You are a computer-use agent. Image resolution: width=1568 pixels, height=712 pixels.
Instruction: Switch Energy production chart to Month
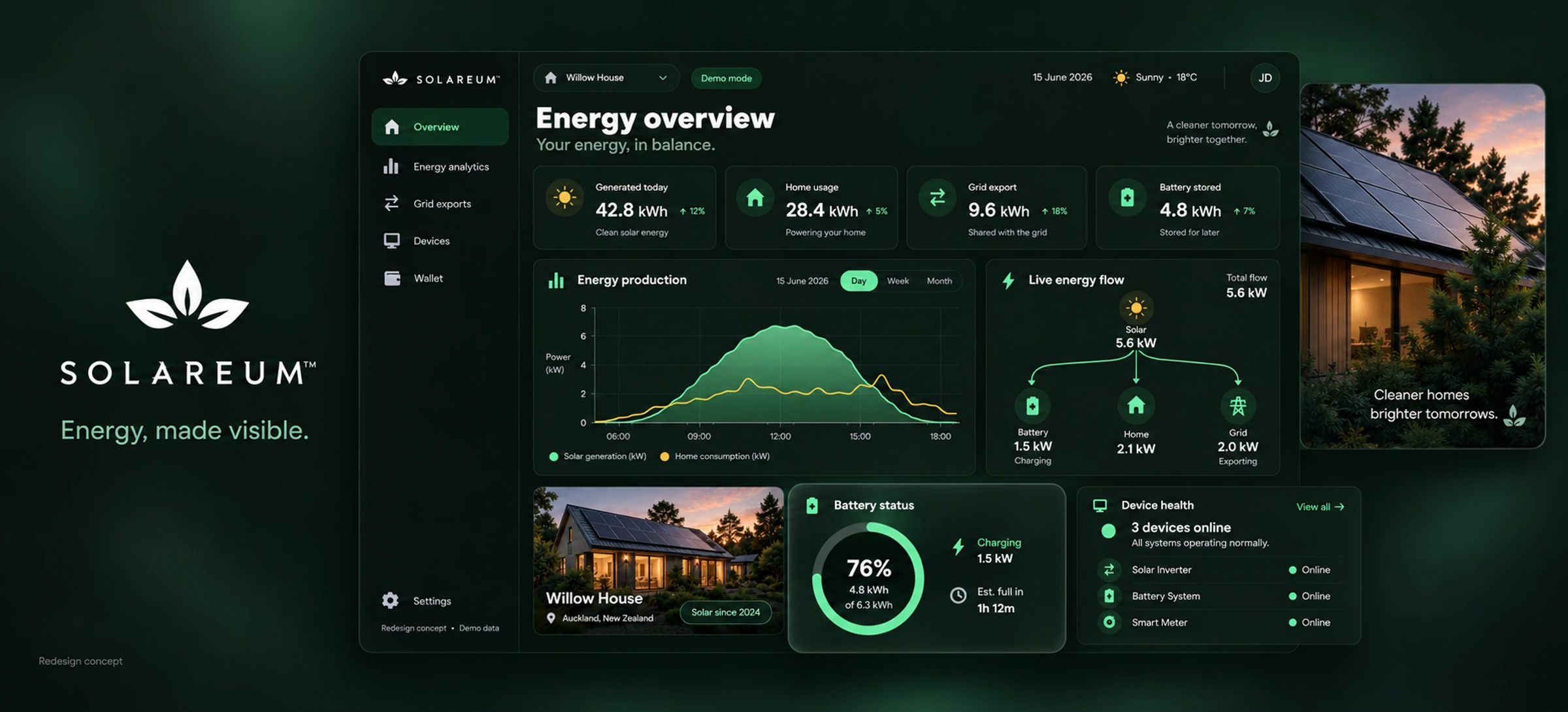pos(939,281)
